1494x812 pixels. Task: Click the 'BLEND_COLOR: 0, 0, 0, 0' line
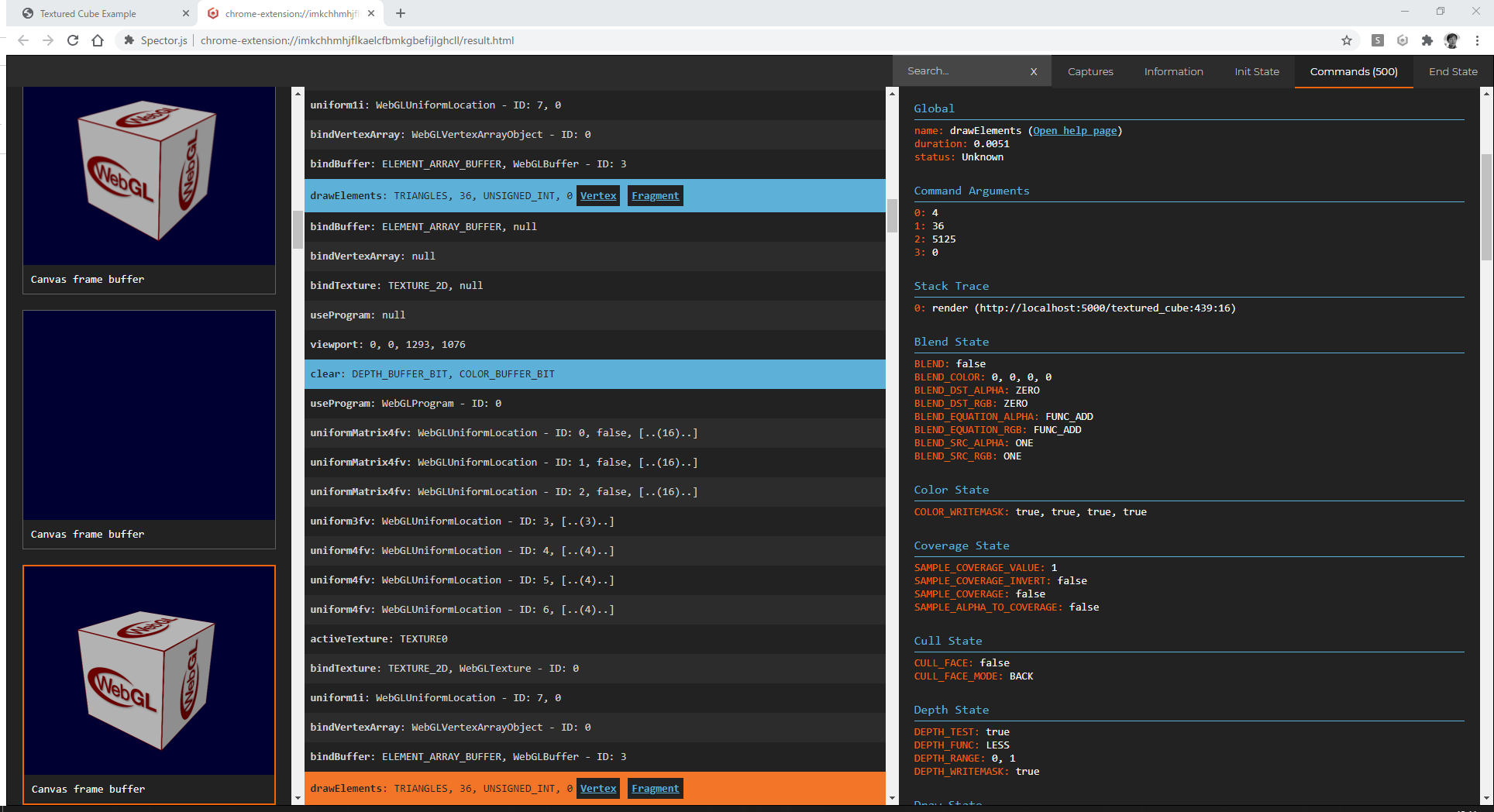tap(983, 377)
